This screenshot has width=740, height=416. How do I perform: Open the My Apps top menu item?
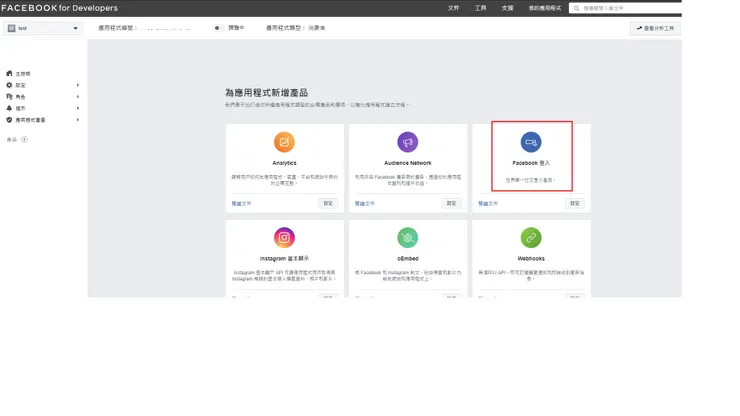[545, 8]
